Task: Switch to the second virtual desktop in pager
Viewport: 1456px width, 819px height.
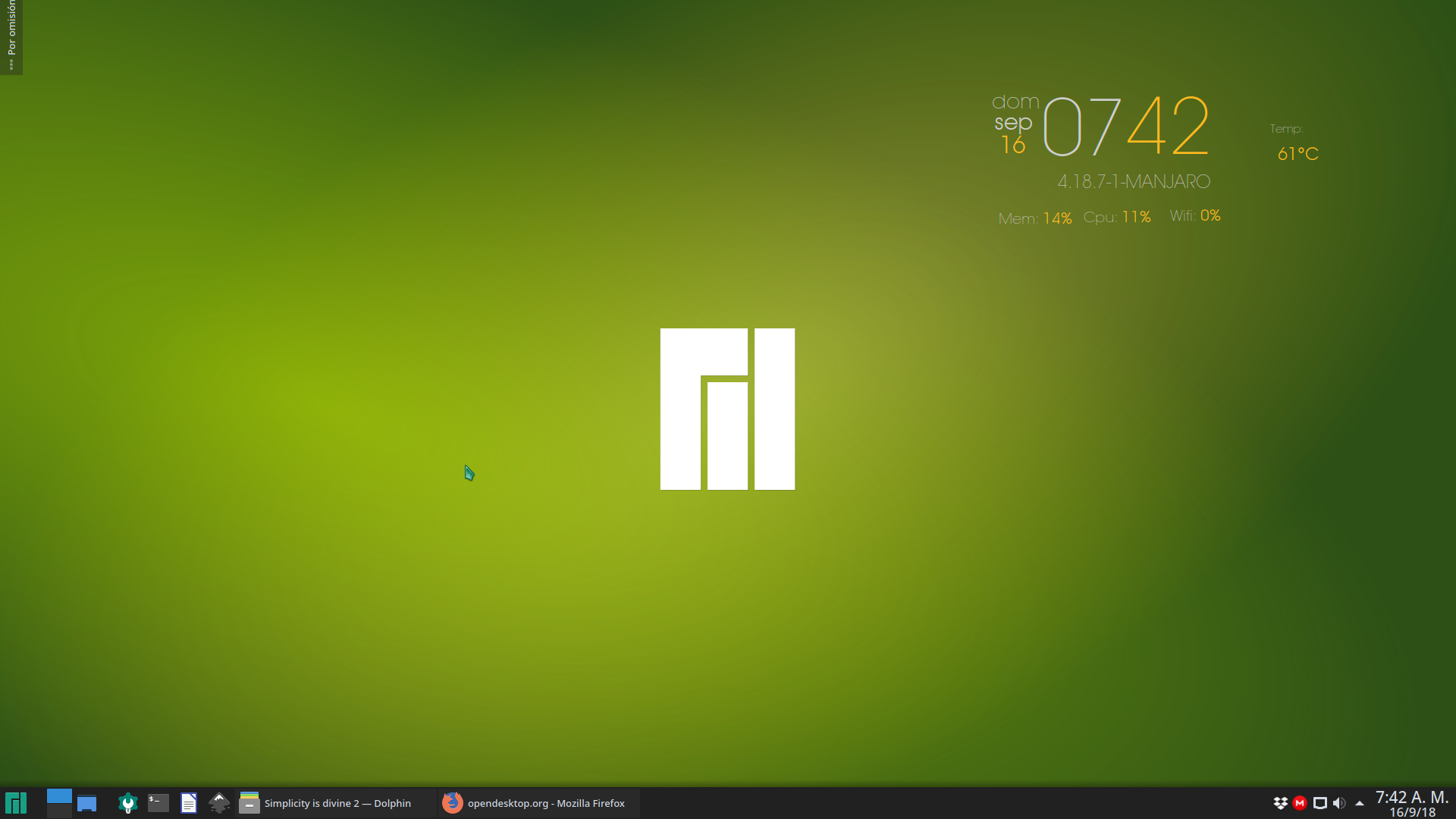Action: click(59, 811)
